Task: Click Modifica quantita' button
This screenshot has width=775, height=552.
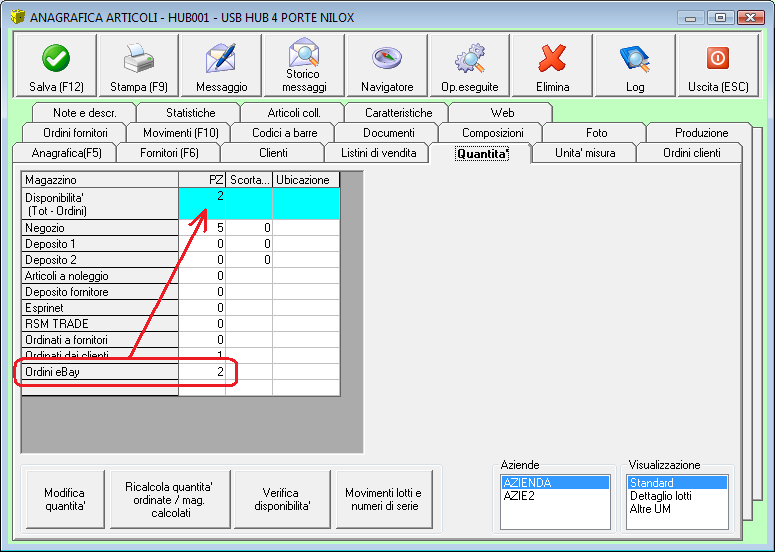Action: (x=65, y=499)
